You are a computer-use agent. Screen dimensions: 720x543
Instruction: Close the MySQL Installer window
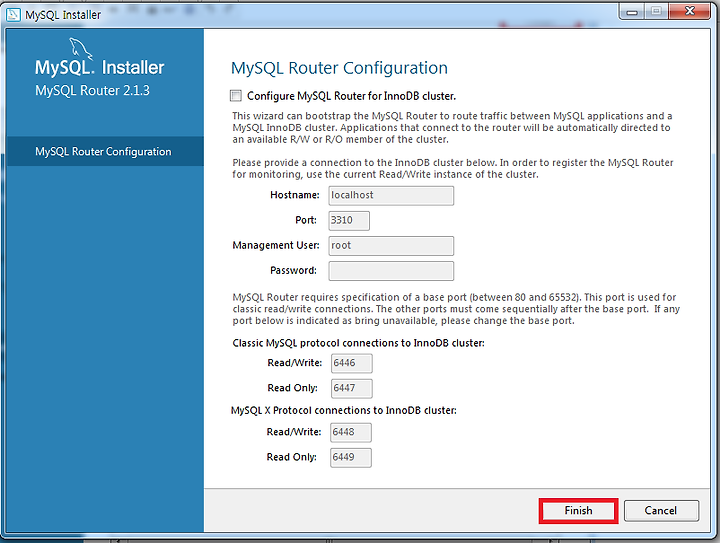[690, 11]
